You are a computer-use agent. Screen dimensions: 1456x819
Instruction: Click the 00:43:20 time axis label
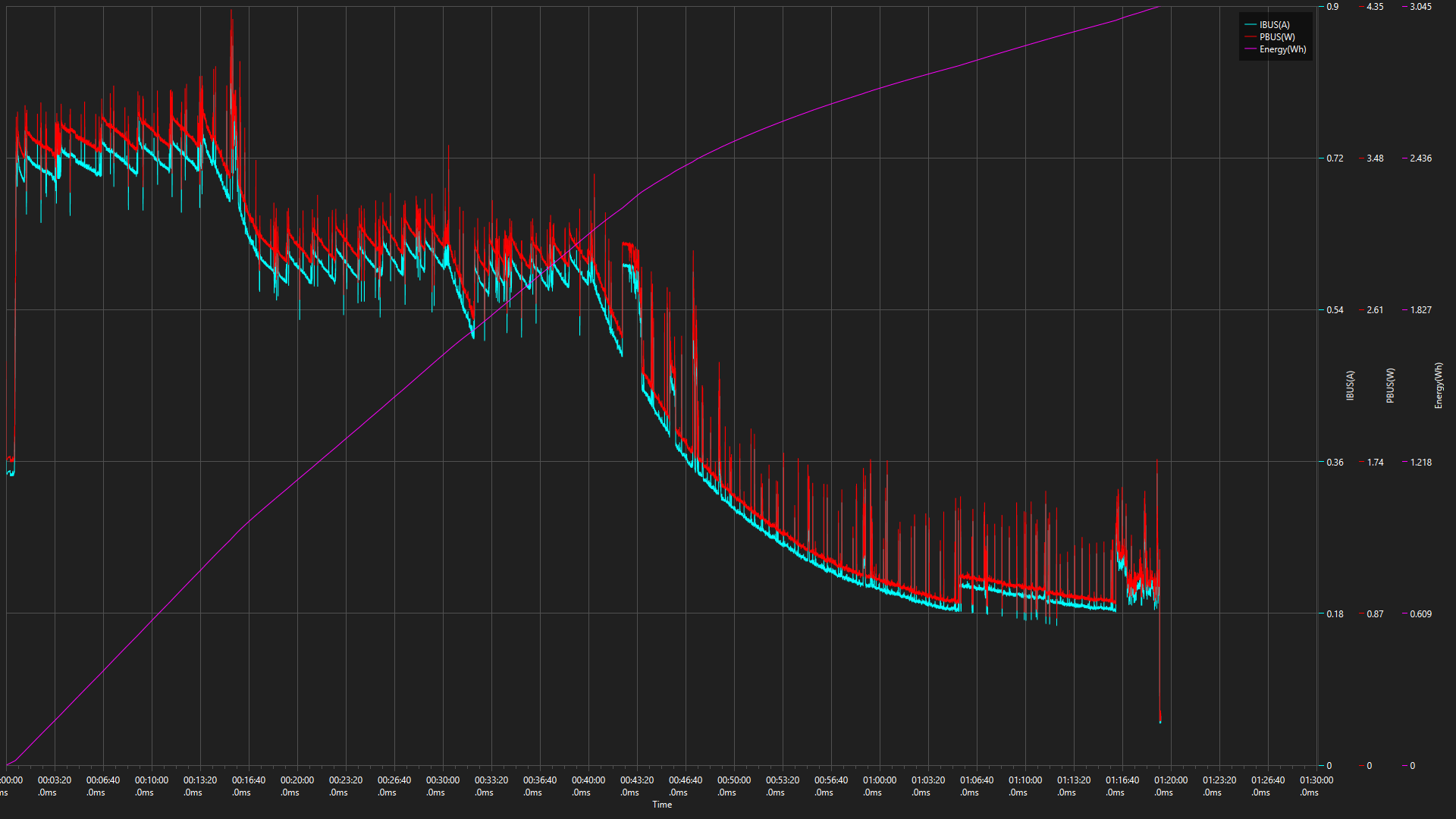tap(636, 780)
